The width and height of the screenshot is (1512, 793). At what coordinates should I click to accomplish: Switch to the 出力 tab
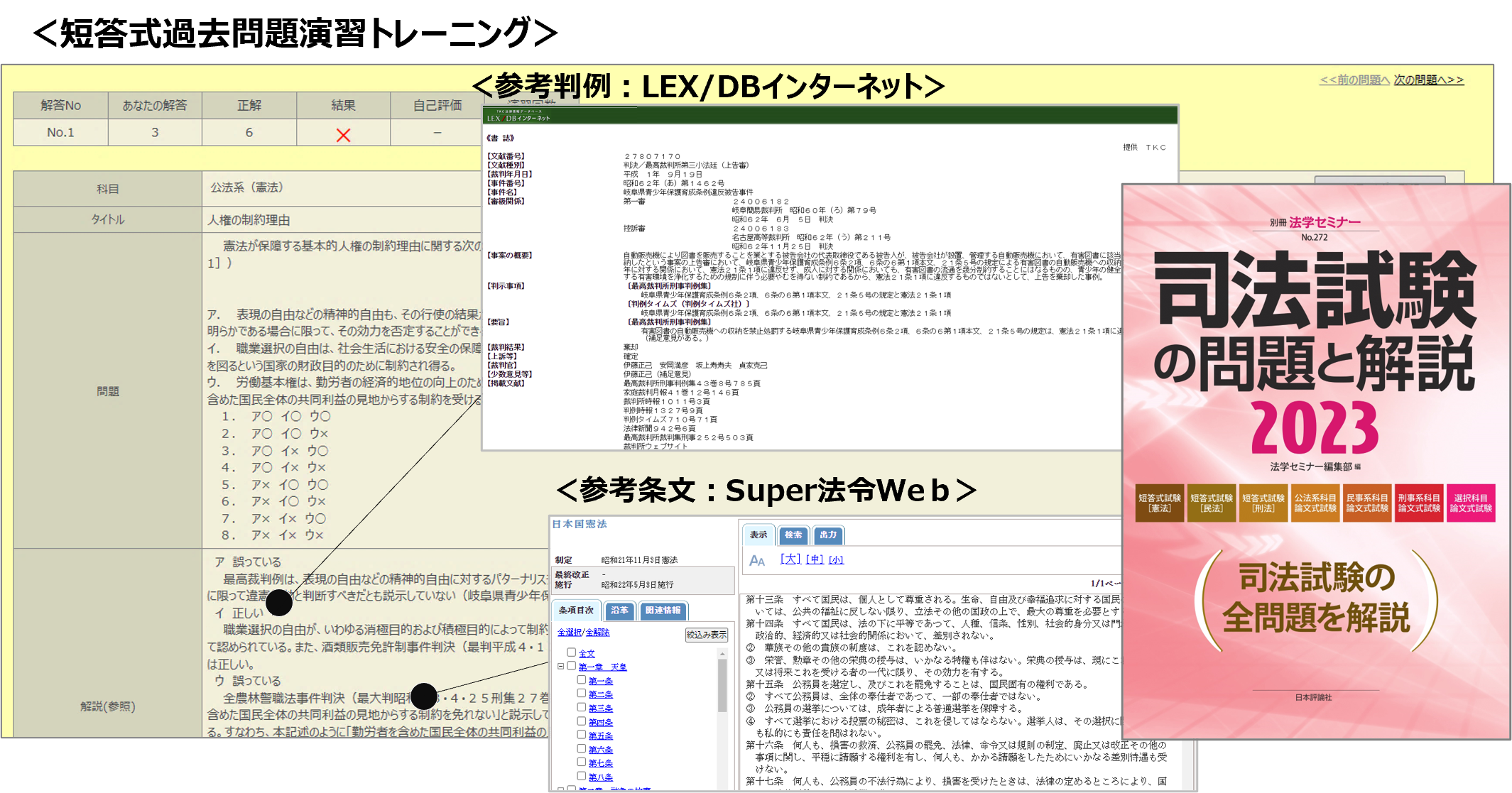(x=828, y=535)
